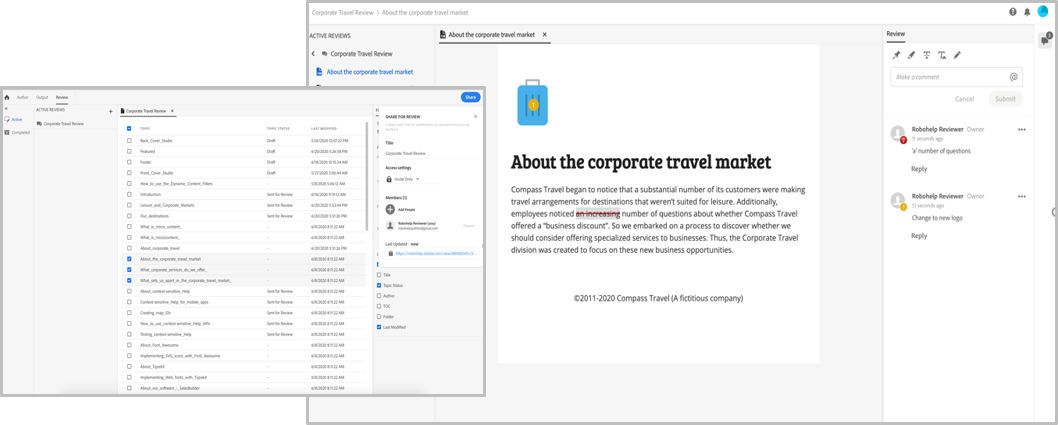Enable the TOC column checkbox
The height and width of the screenshot is (425, 1058).
coord(379,306)
